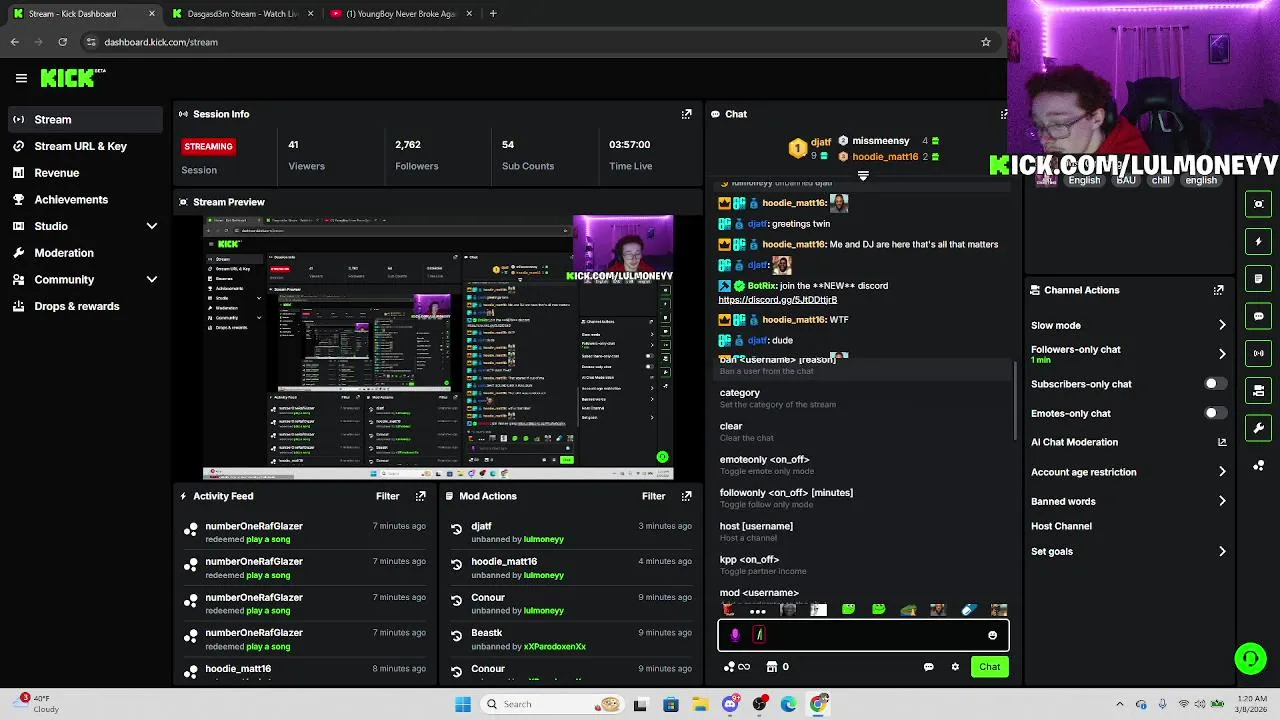Click the purple microphone icon in chat input

coord(735,634)
